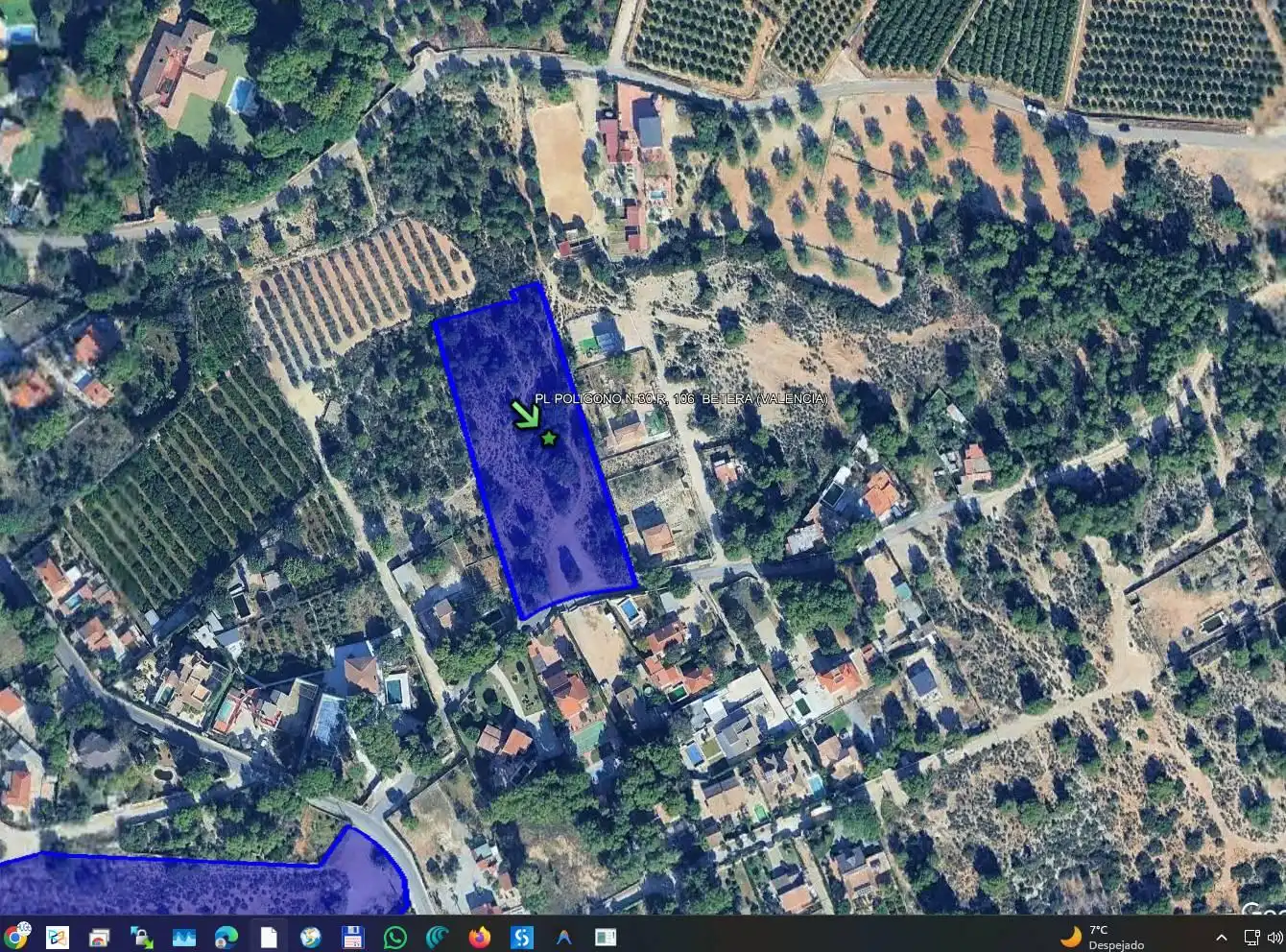Open the weather widget showing 7°C Despejado
This screenshot has height=952, width=1286.
(x=1104, y=937)
